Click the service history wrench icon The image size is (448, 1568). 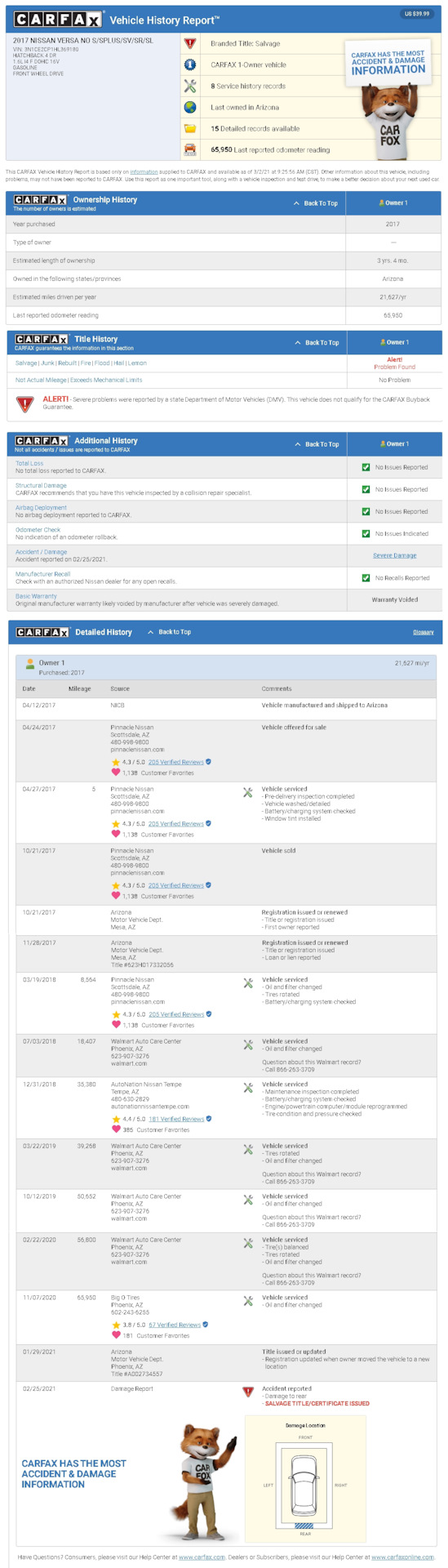pos(190,86)
